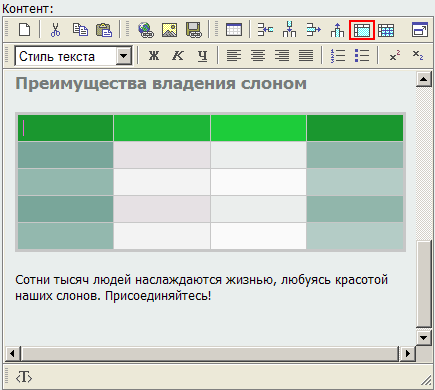The image size is (435, 390).
Task: Insert hyperlink using globe icon
Action: pyautogui.click(x=146, y=30)
